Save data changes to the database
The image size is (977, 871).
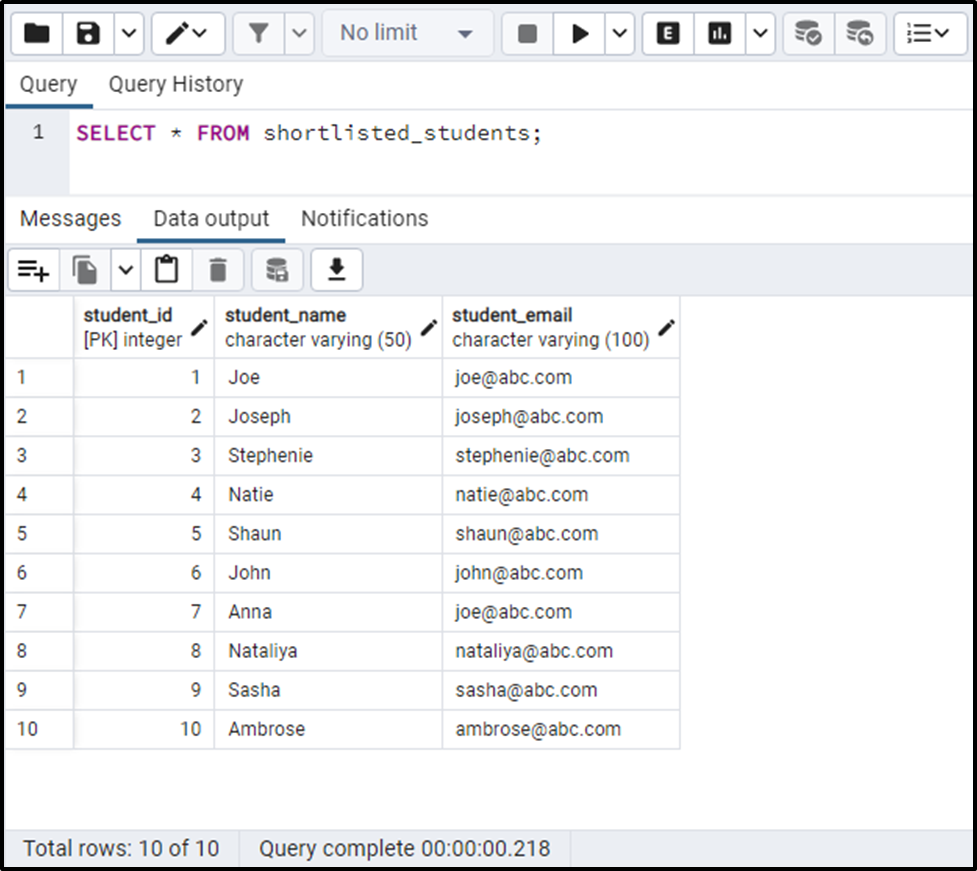coord(275,269)
